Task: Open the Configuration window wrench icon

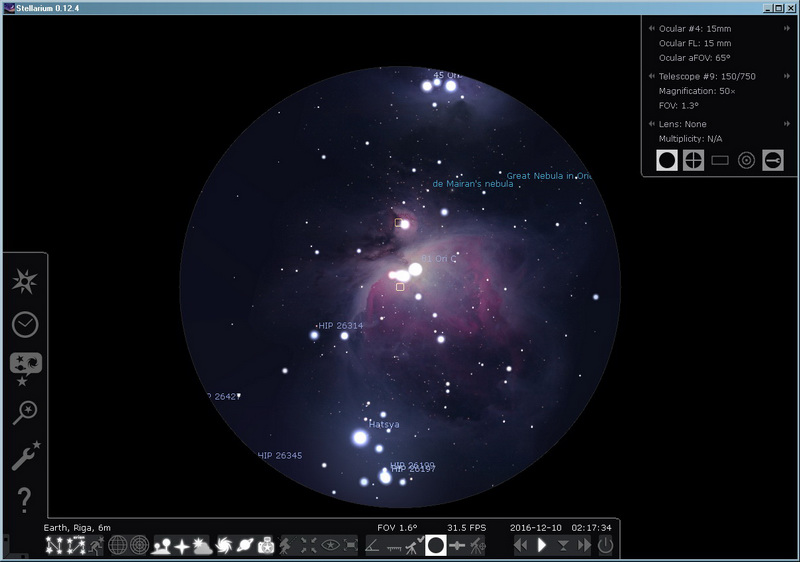Action: [24, 456]
